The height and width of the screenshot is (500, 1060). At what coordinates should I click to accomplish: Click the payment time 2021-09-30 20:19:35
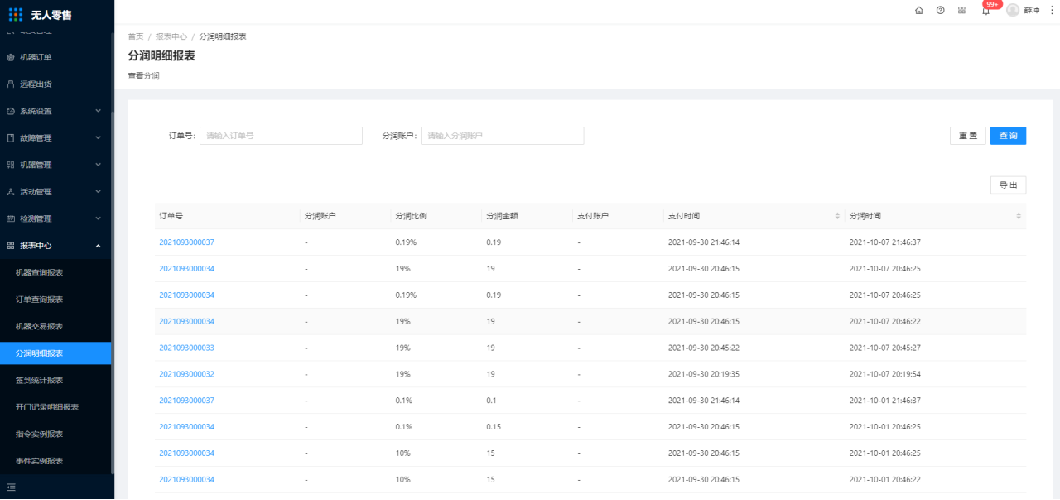coord(704,374)
